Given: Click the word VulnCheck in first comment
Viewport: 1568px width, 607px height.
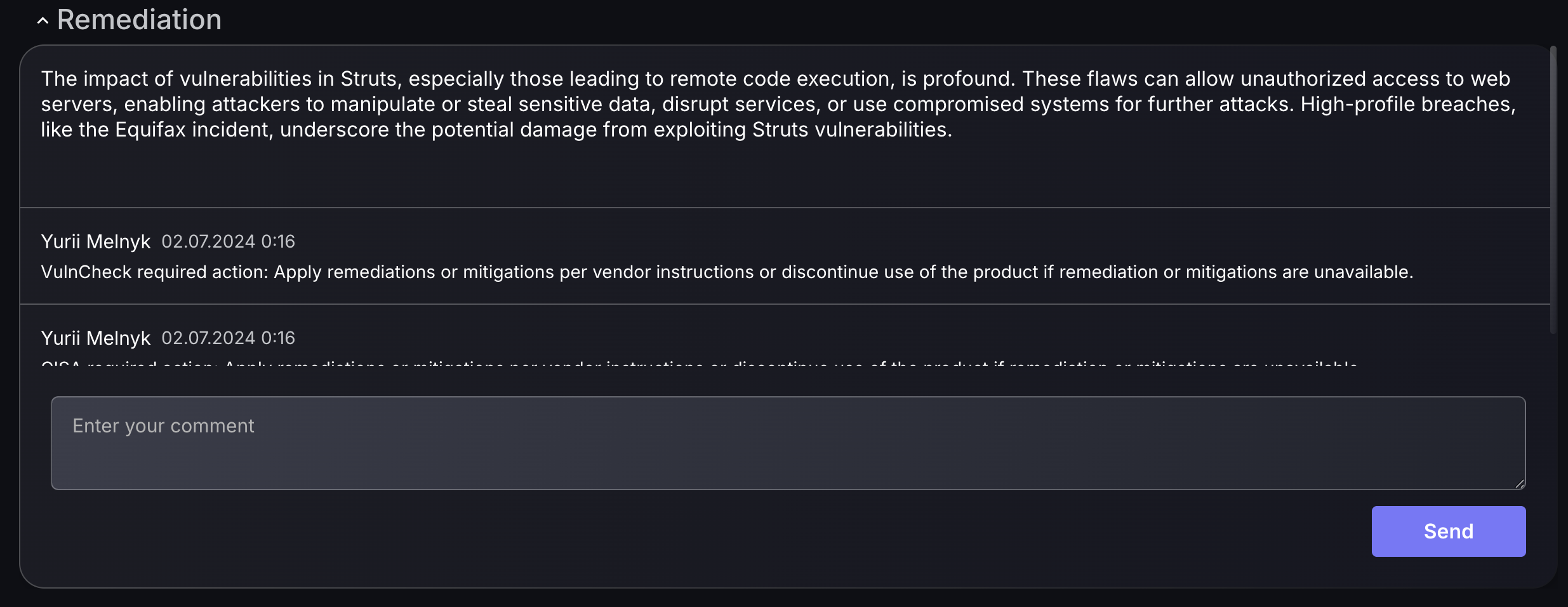Looking at the screenshot, I should click(x=86, y=272).
